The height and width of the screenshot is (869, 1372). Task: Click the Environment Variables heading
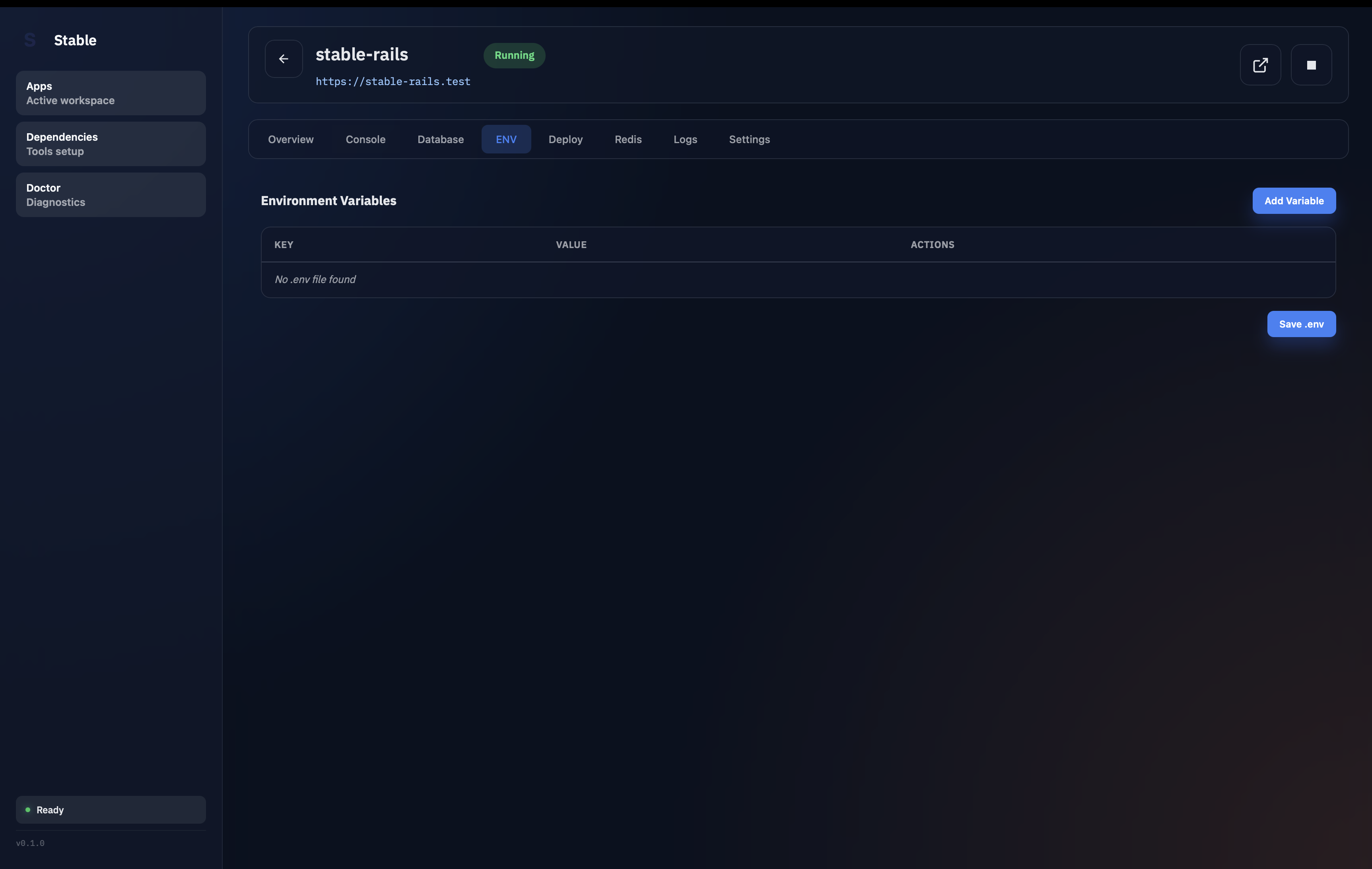(x=328, y=201)
